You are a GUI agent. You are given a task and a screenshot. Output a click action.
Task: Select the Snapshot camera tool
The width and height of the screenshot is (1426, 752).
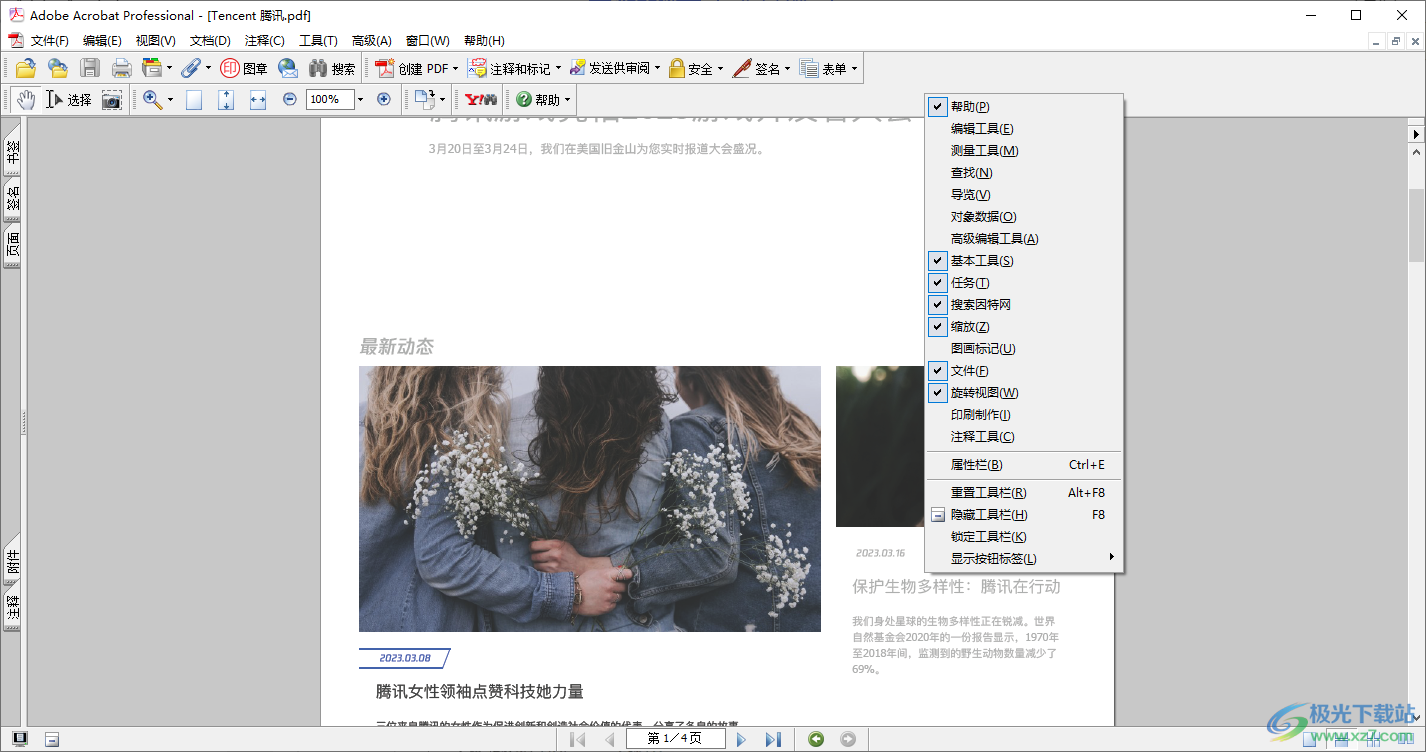[x=112, y=99]
